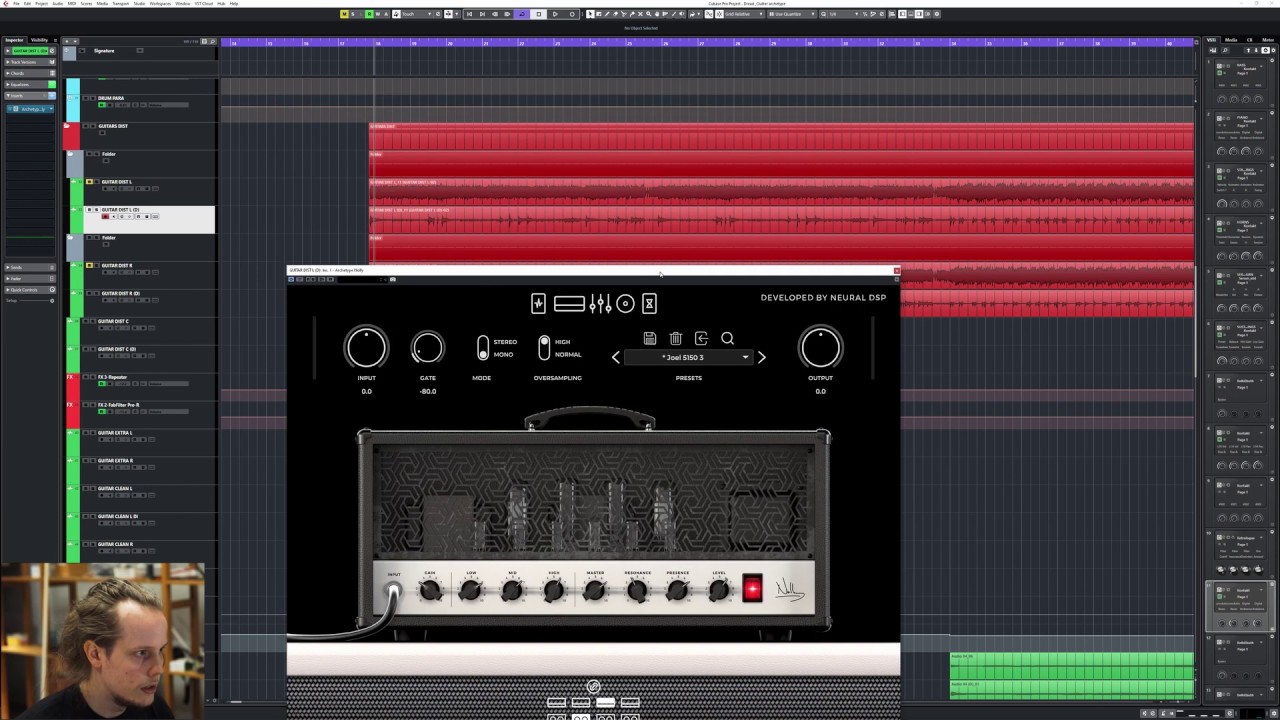This screenshot has width=1280, height=720.
Task: Search presets with the magnifier icon
Action: coord(728,338)
